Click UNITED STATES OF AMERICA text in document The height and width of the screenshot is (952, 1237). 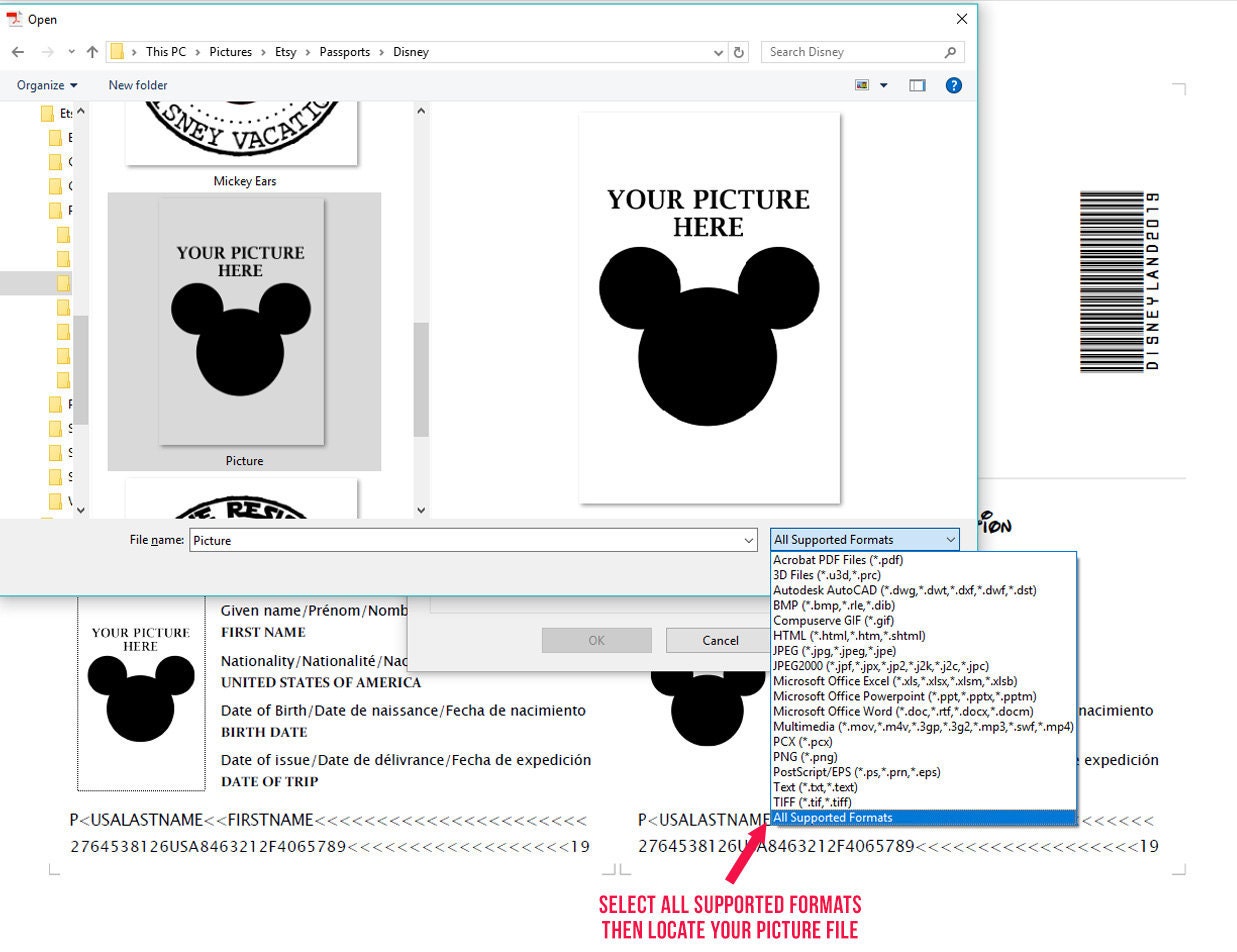[x=321, y=682]
